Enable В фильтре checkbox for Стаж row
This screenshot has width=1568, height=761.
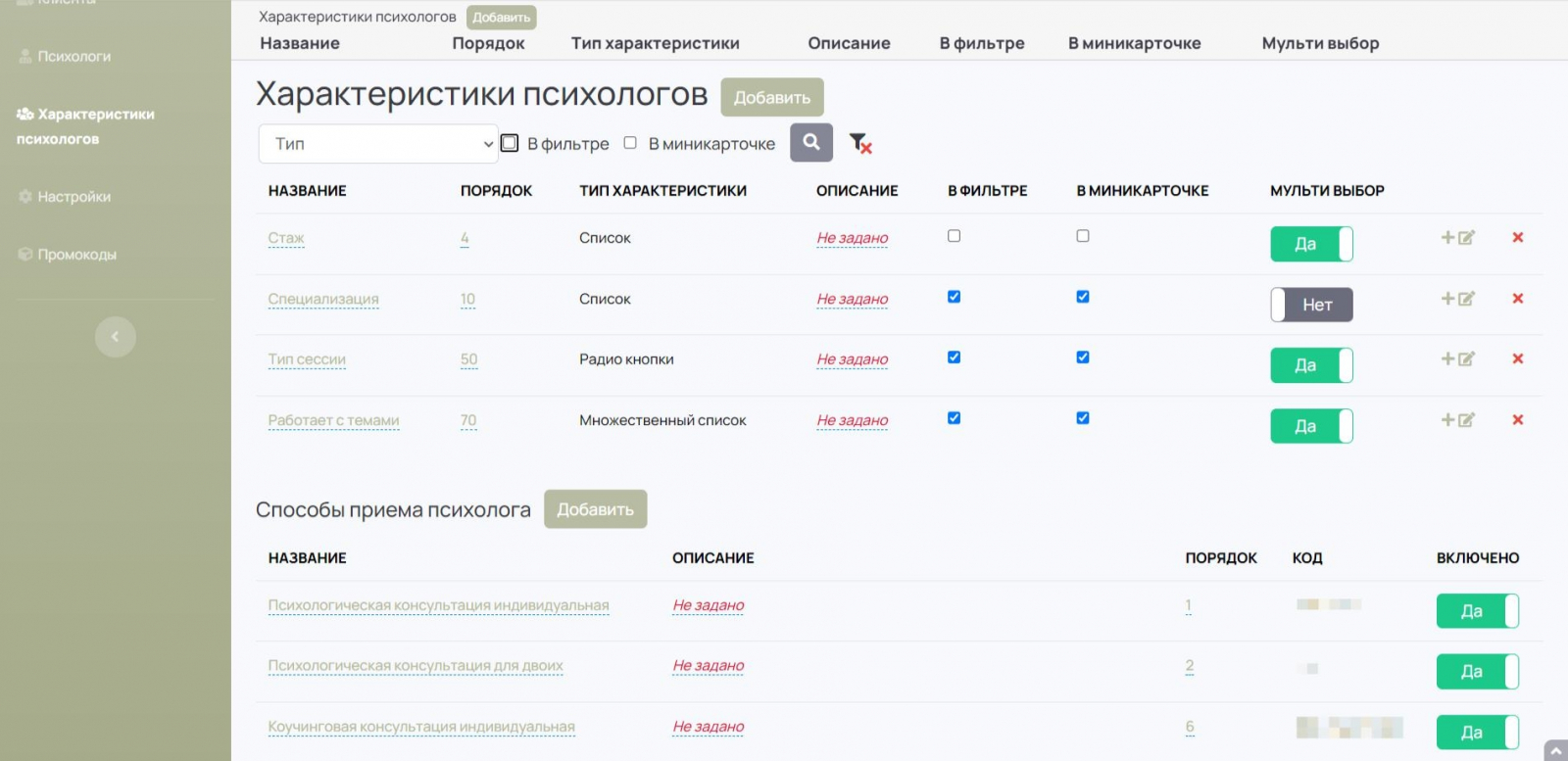[955, 236]
